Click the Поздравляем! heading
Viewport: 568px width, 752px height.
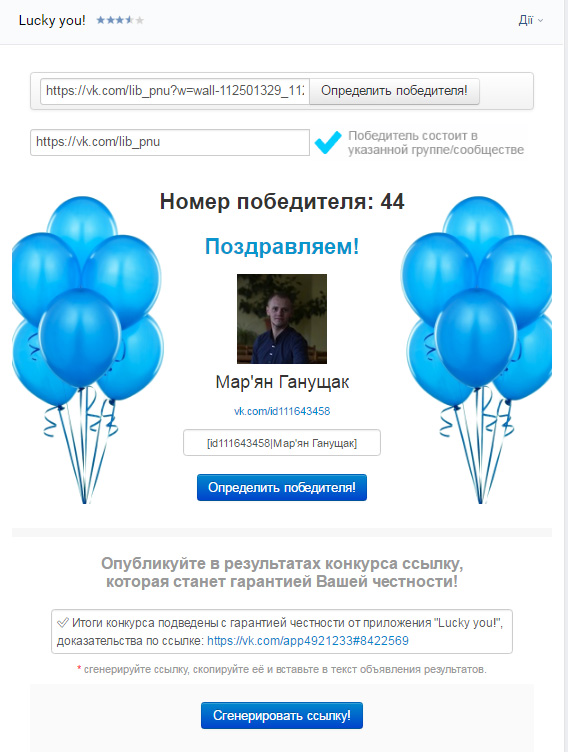click(282, 247)
